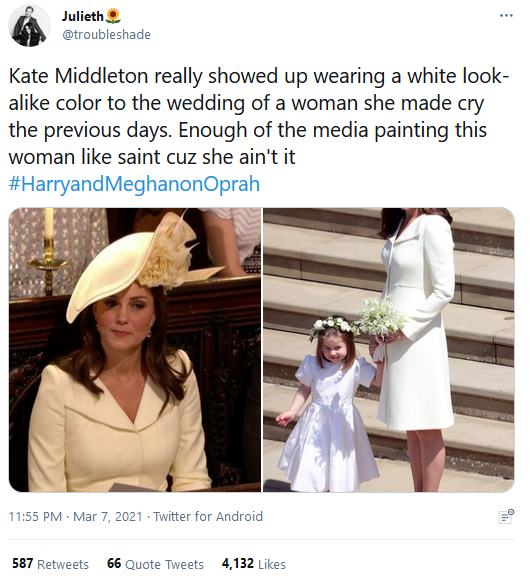Open right photo with child on steps
The width and height of the screenshot is (530, 576).
click(389, 350)
